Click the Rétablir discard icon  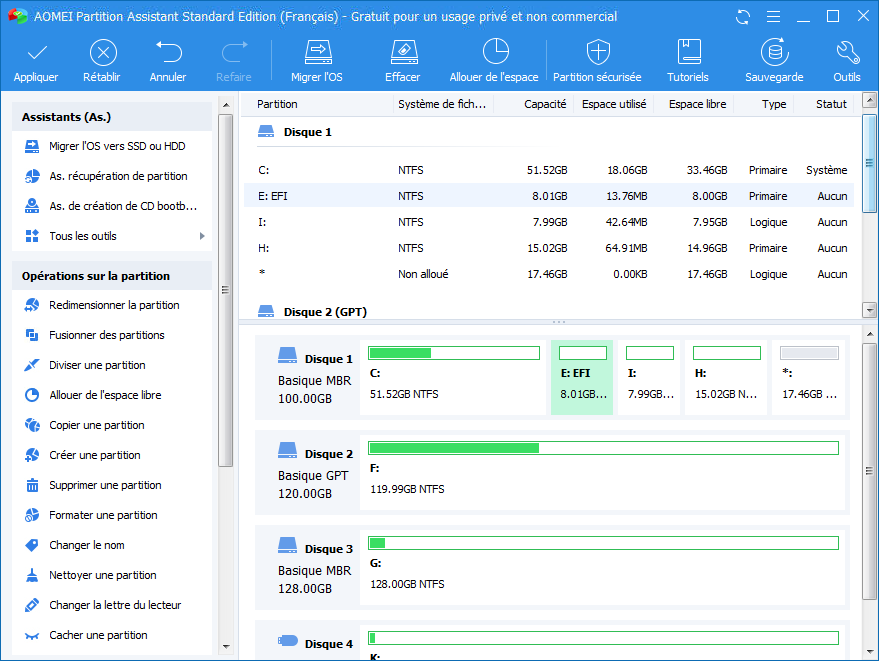coord(102,53)
